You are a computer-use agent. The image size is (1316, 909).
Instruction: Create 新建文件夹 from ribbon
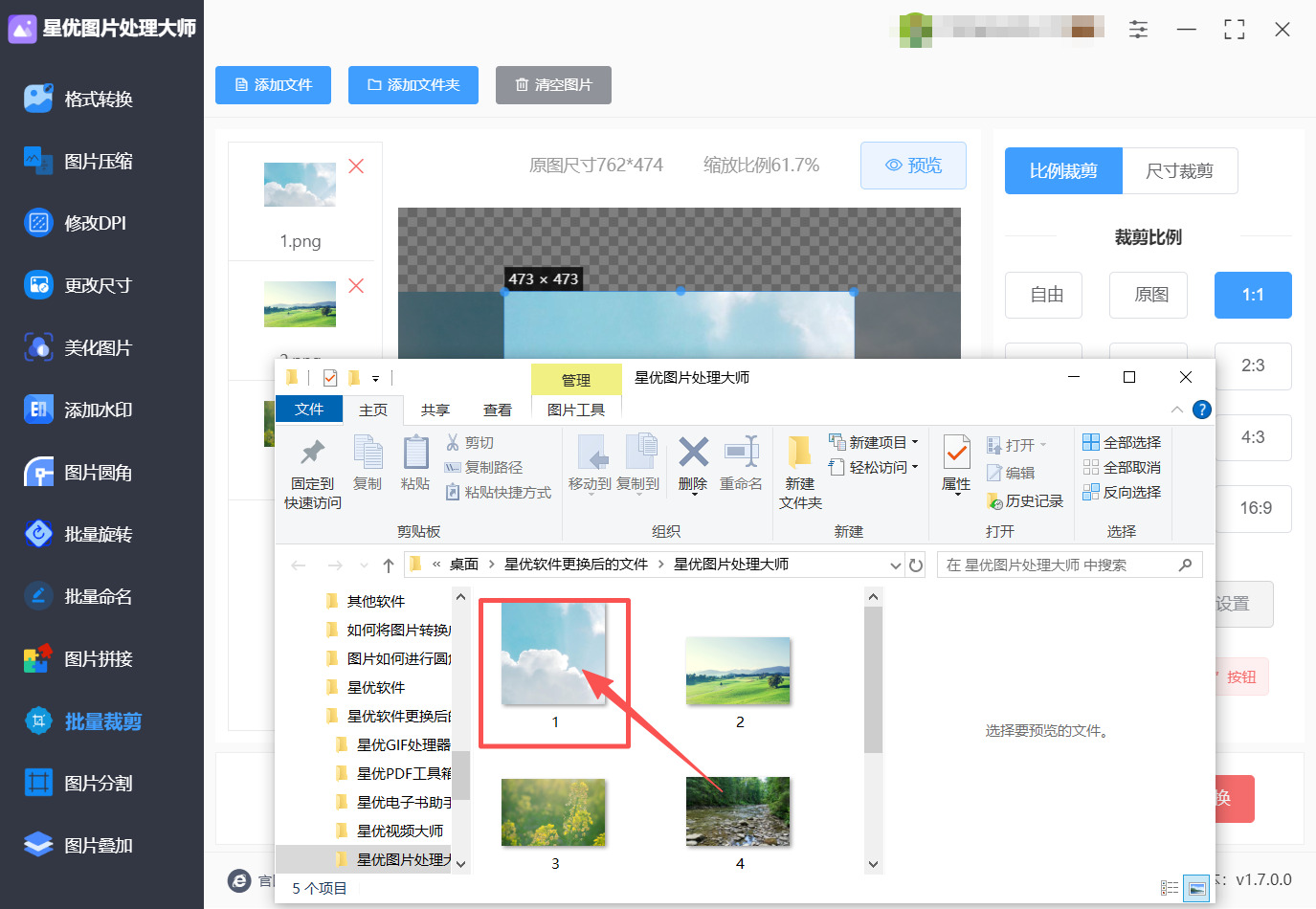coord(800,473)
